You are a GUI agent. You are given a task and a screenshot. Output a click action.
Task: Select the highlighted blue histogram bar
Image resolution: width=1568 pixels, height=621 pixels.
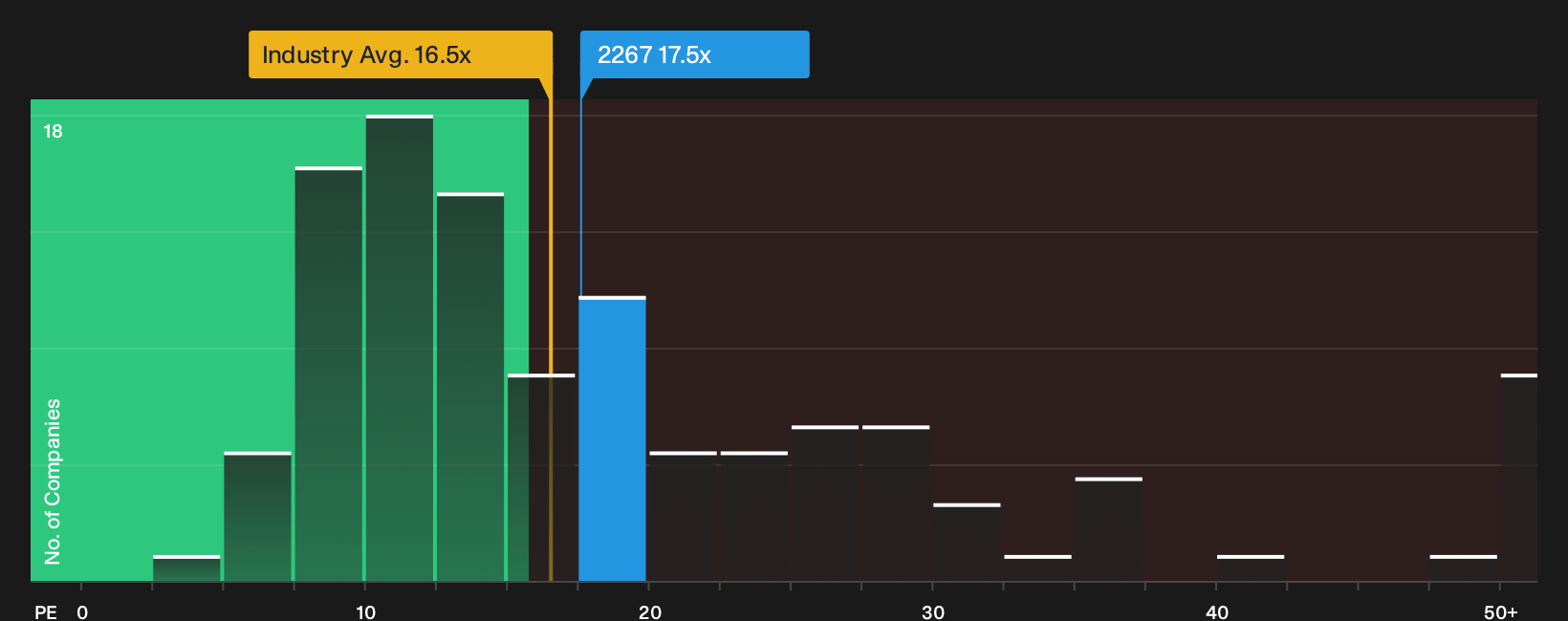click(612, 439)
